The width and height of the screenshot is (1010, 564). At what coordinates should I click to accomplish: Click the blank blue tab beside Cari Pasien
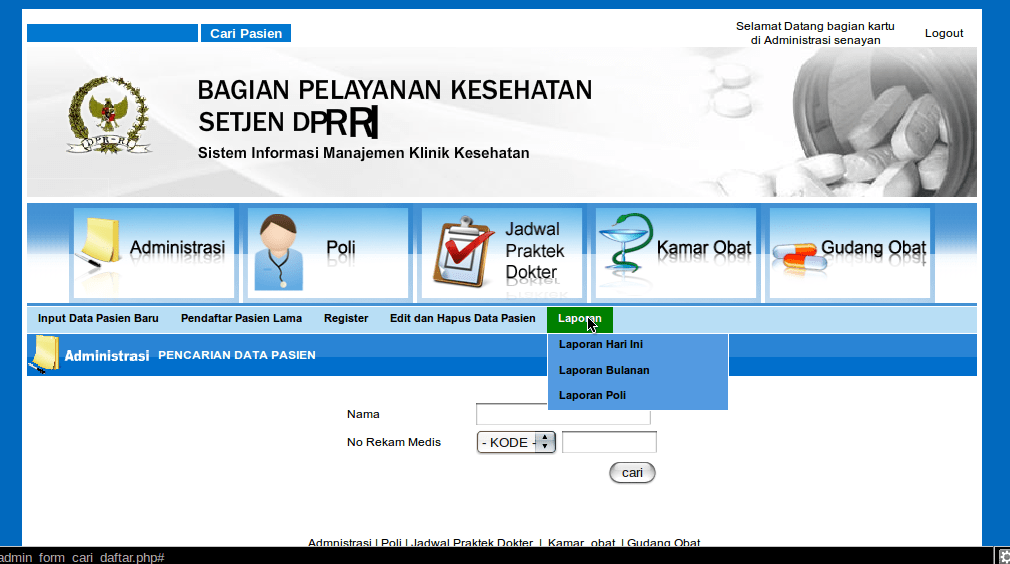[112, 33]
